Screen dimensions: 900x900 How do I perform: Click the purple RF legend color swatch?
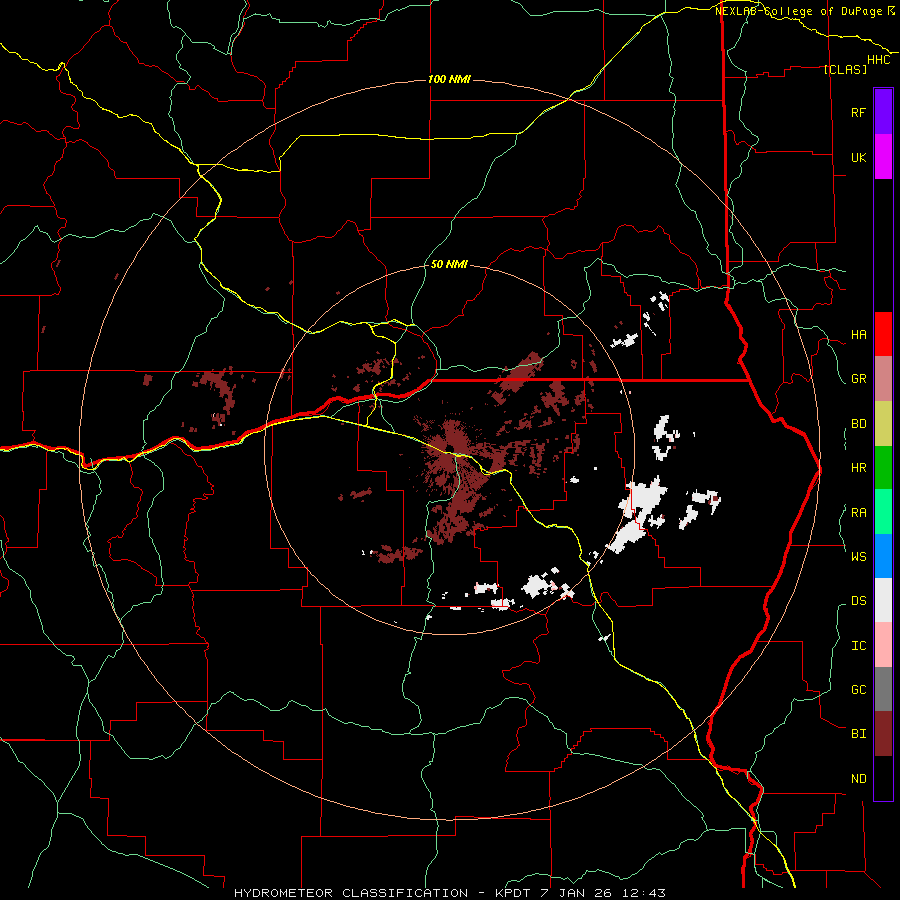tap(883, 112)
